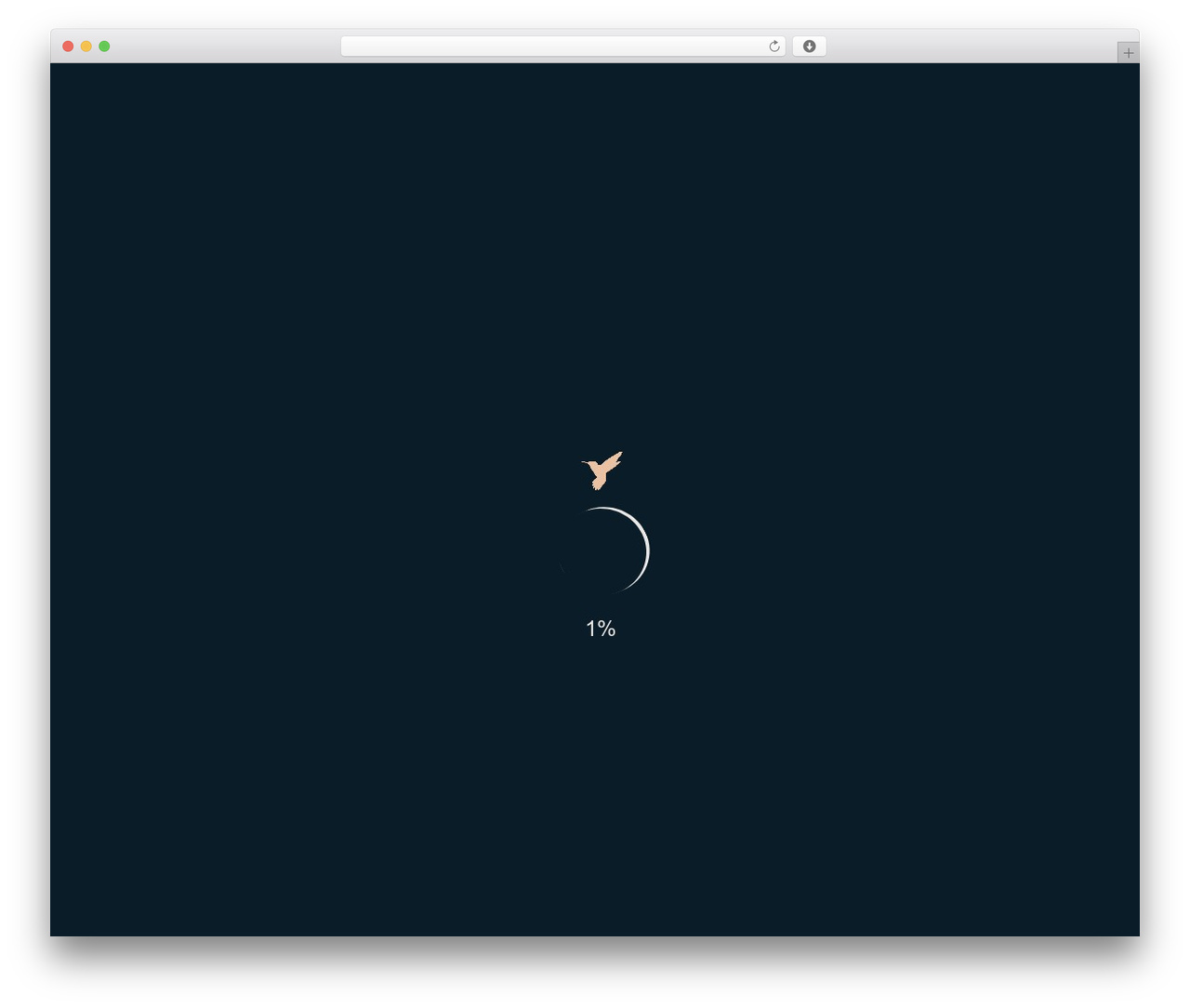Image resolution: width=1190 pixels, height=1008 pixels.
Task: Close the browser window using red button
Action: click(x=68, y=46)
